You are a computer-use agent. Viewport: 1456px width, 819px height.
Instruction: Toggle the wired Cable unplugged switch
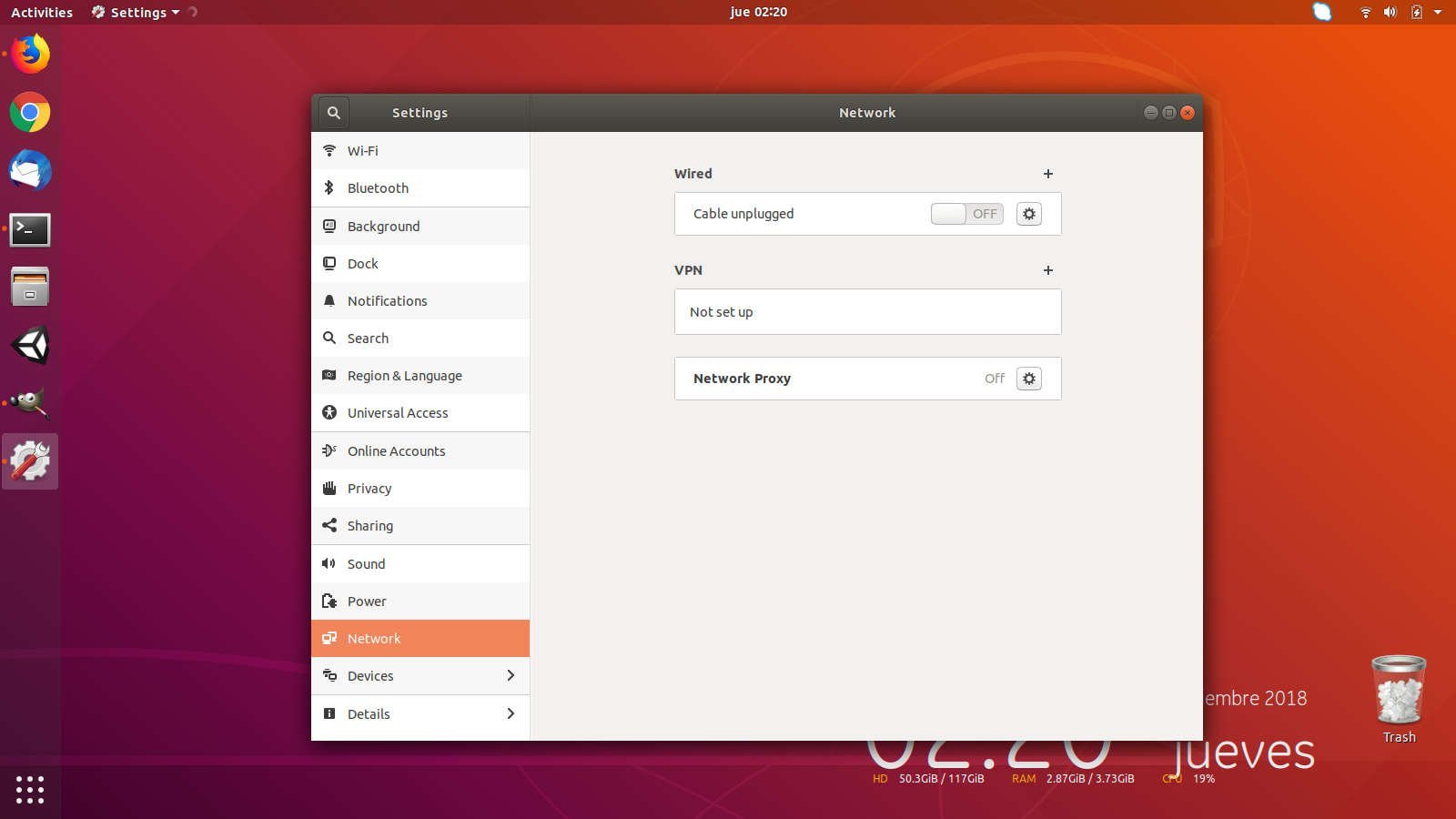coord(967,214)
